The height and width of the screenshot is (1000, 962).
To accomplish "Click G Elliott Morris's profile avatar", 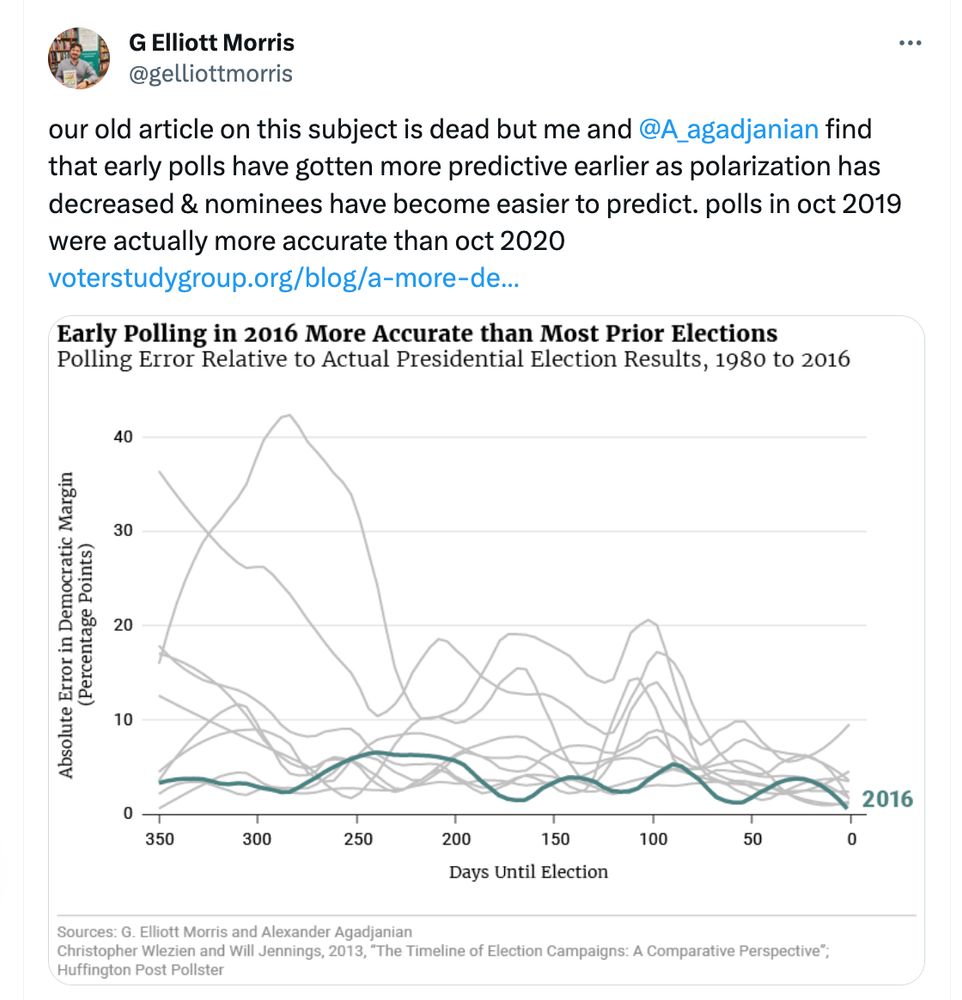I will coord(79,58).
